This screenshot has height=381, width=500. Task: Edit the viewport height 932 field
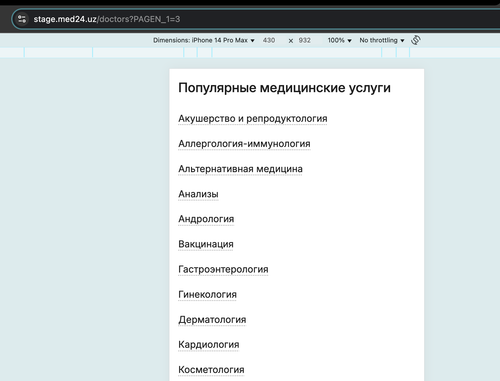tap(305, 40)
